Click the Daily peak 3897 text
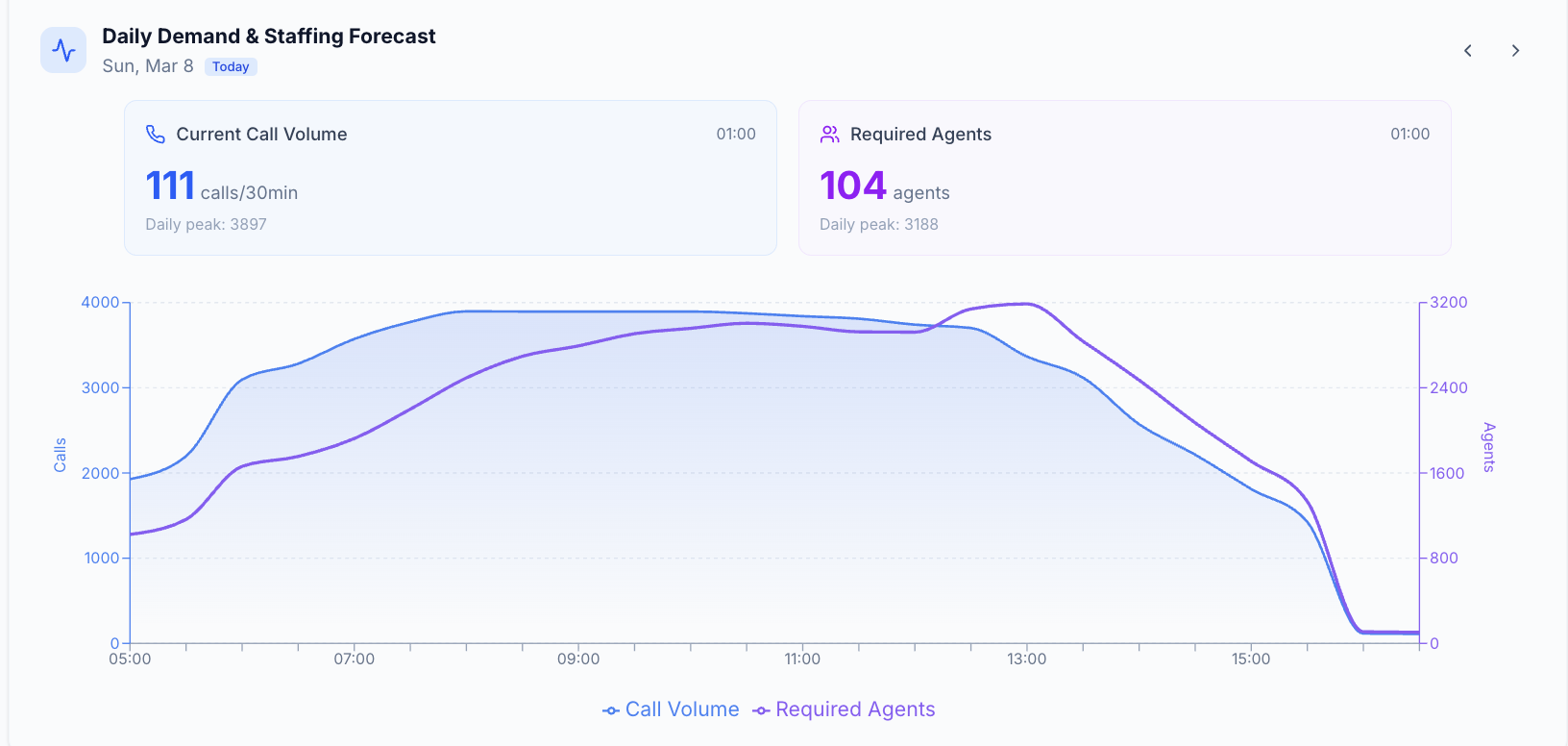 [206, 224]
